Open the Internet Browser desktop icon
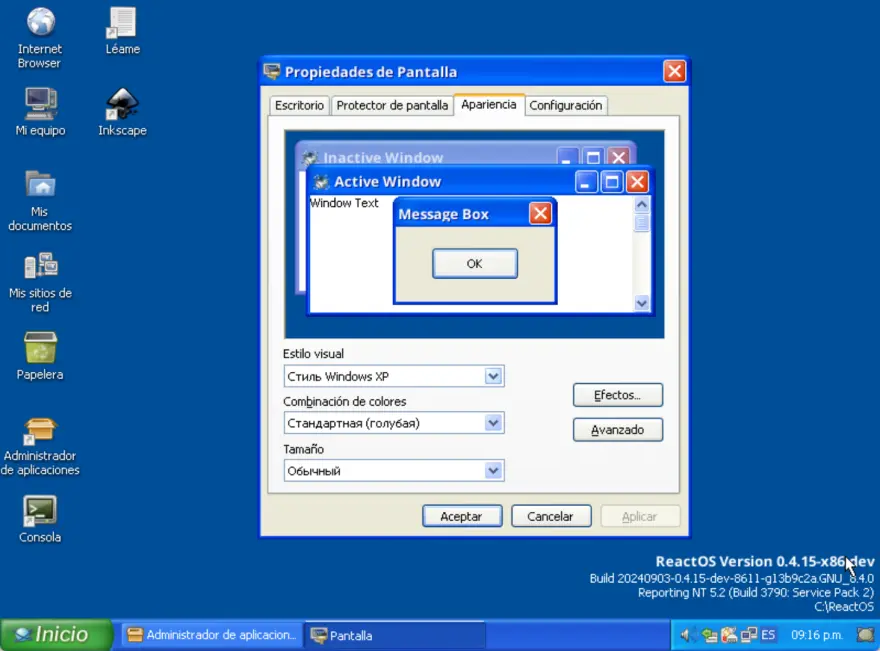Image resolution: width=880 pixels, height=651 pixels. click(x=40, y=37)
